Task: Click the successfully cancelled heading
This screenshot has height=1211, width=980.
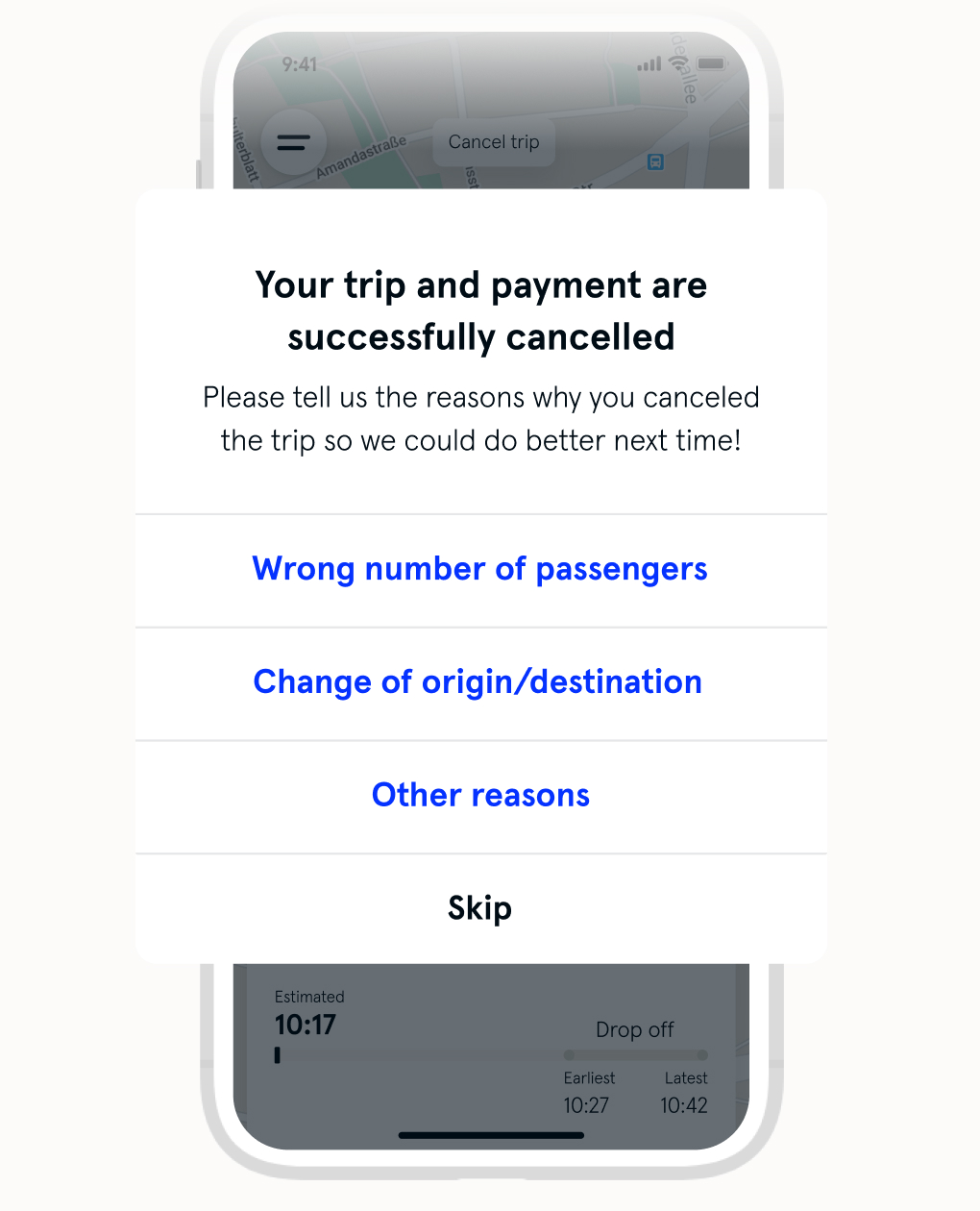Action: (x=480, y=310)
